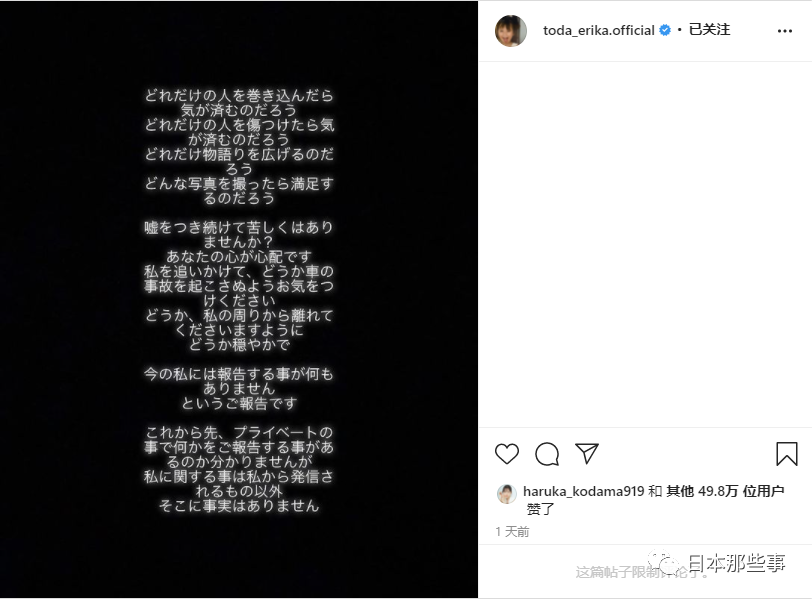Screen dimensions: 812x599
Task: Toggle the 已关注 following button
Action: pos(709,30)
